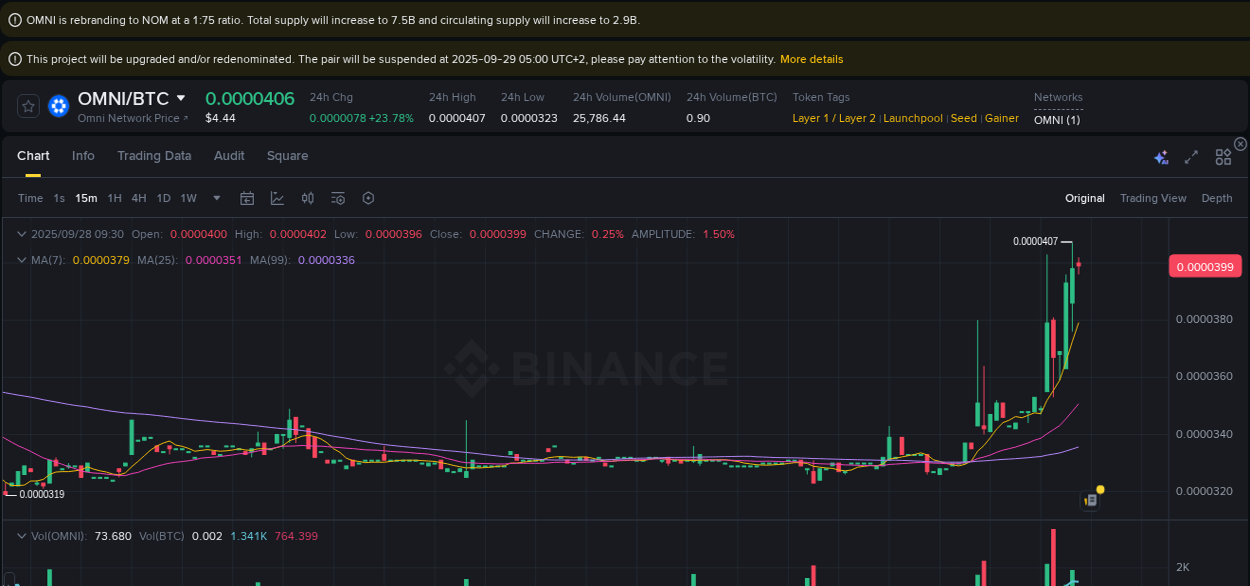
Task: Click the candlestick style icon
Action: coord(307,198)
